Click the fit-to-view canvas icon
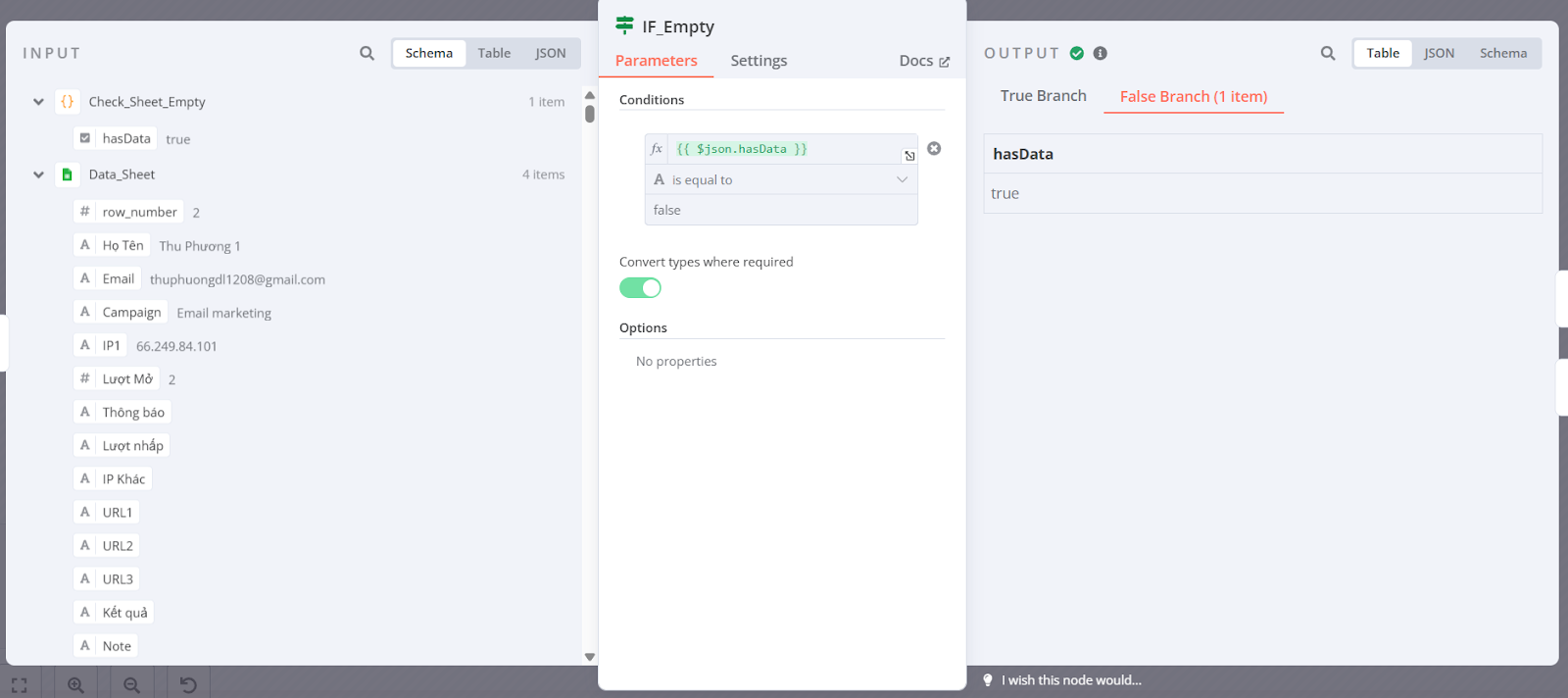Image resolution: width=1568 pixels, height=698 pixels. click(20, 685)
